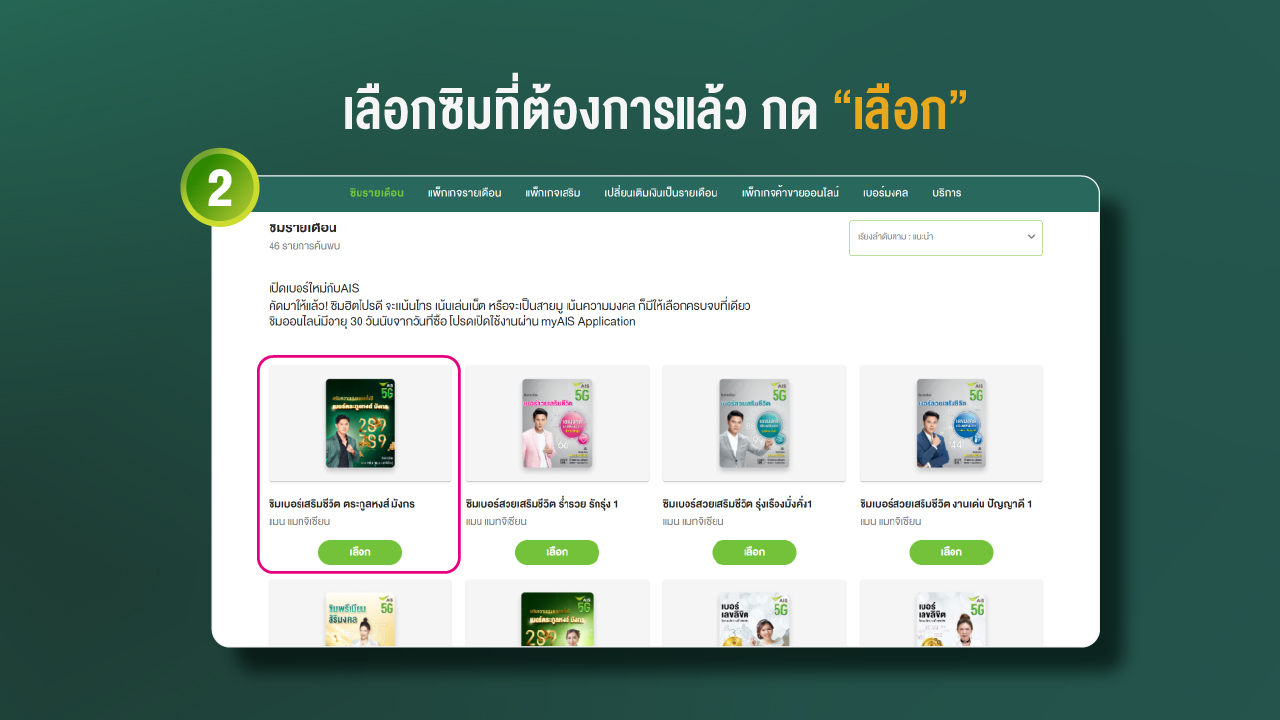Open the เบอร์มงคล tab

point(885,193)
